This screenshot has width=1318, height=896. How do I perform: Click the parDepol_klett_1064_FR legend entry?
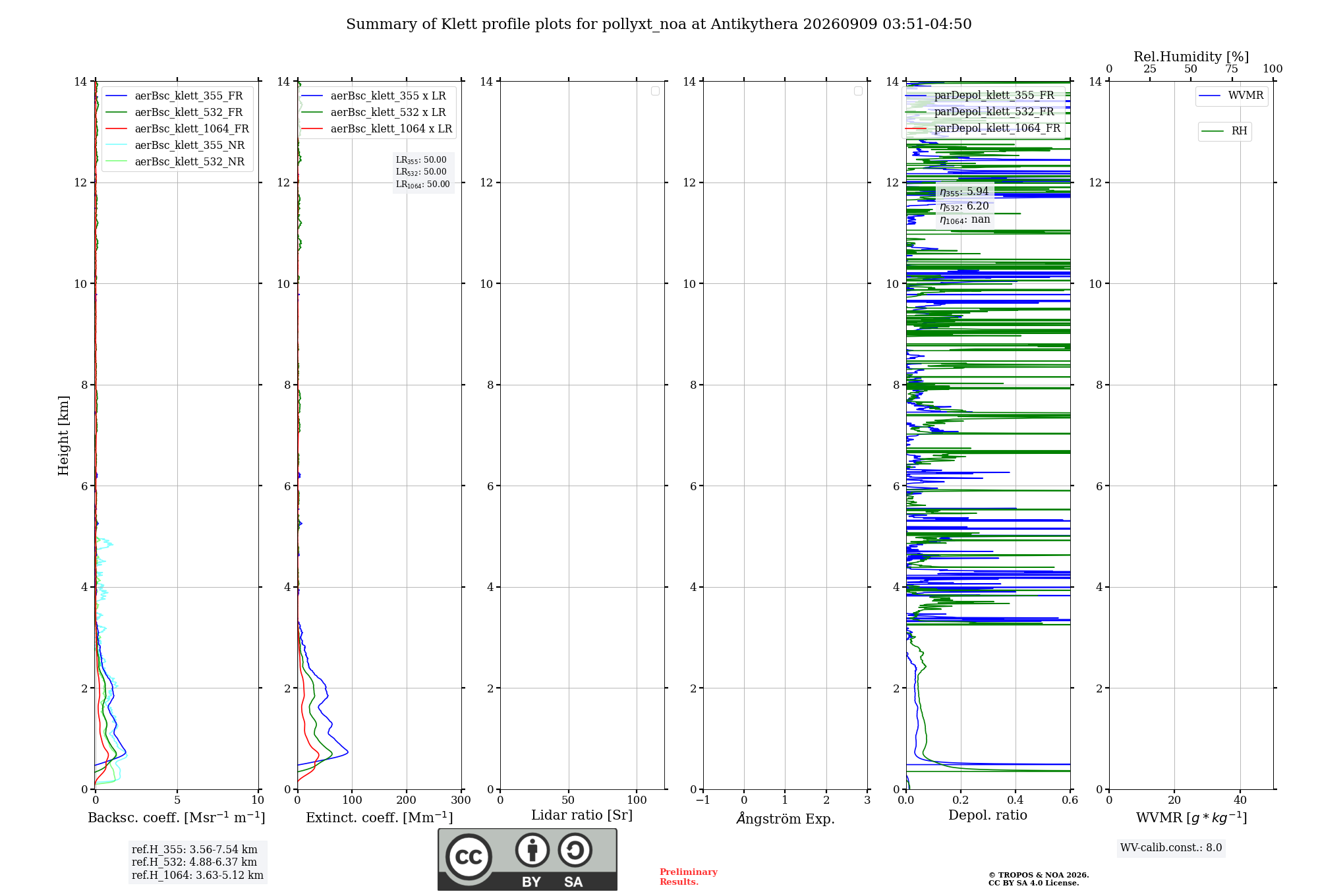pyautogui.click(x=983, y=128)
